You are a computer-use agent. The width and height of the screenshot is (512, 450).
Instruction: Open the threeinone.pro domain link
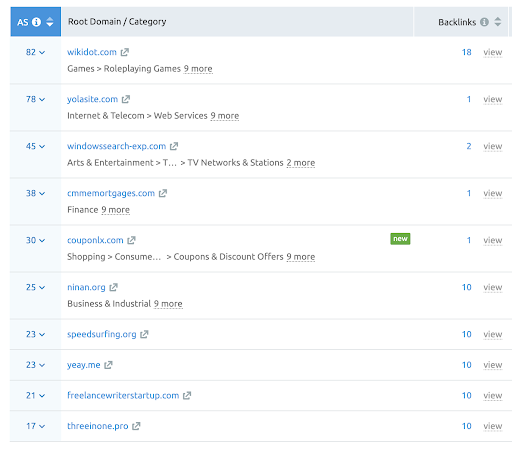pos(98,426)
